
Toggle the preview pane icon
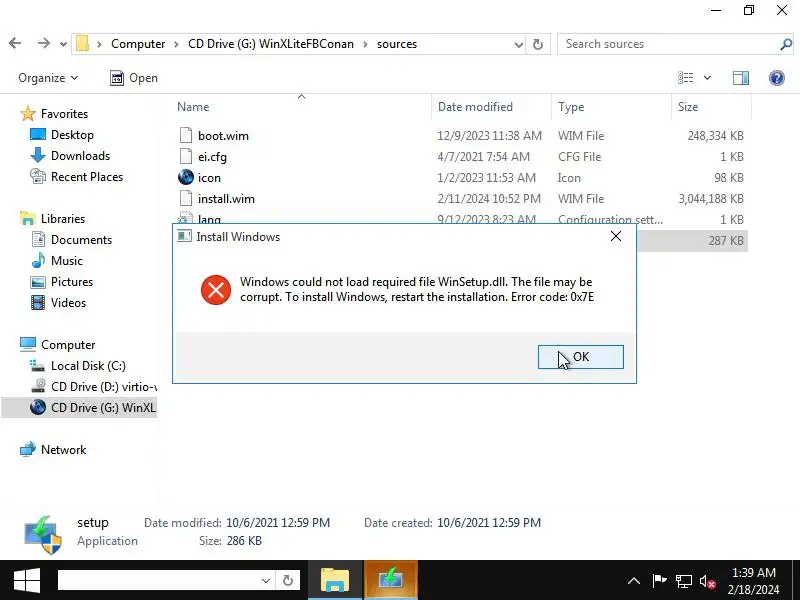tap(741, 78)
